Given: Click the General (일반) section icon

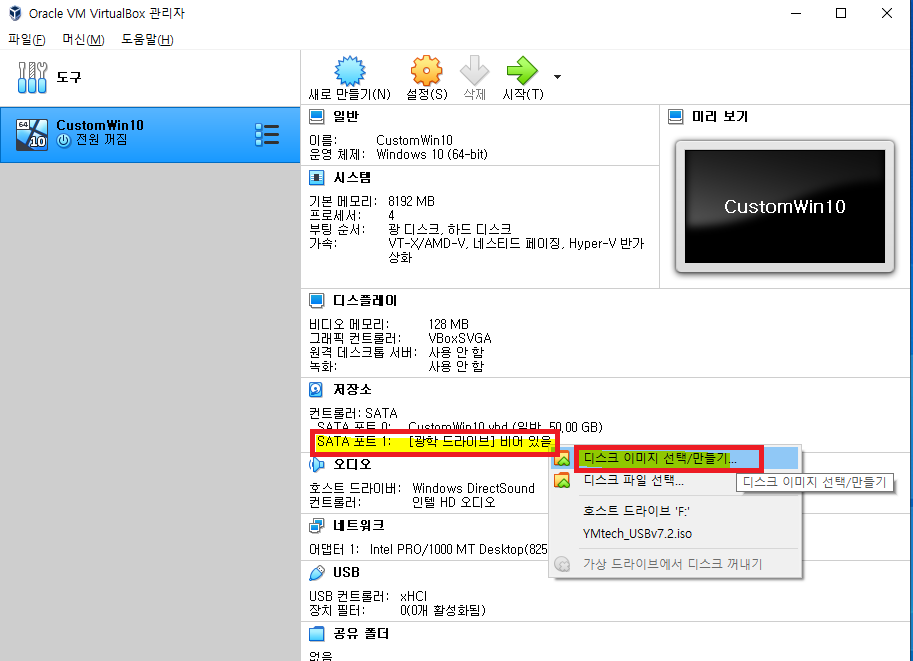Looking at the screenshot, I should (316, 116).
